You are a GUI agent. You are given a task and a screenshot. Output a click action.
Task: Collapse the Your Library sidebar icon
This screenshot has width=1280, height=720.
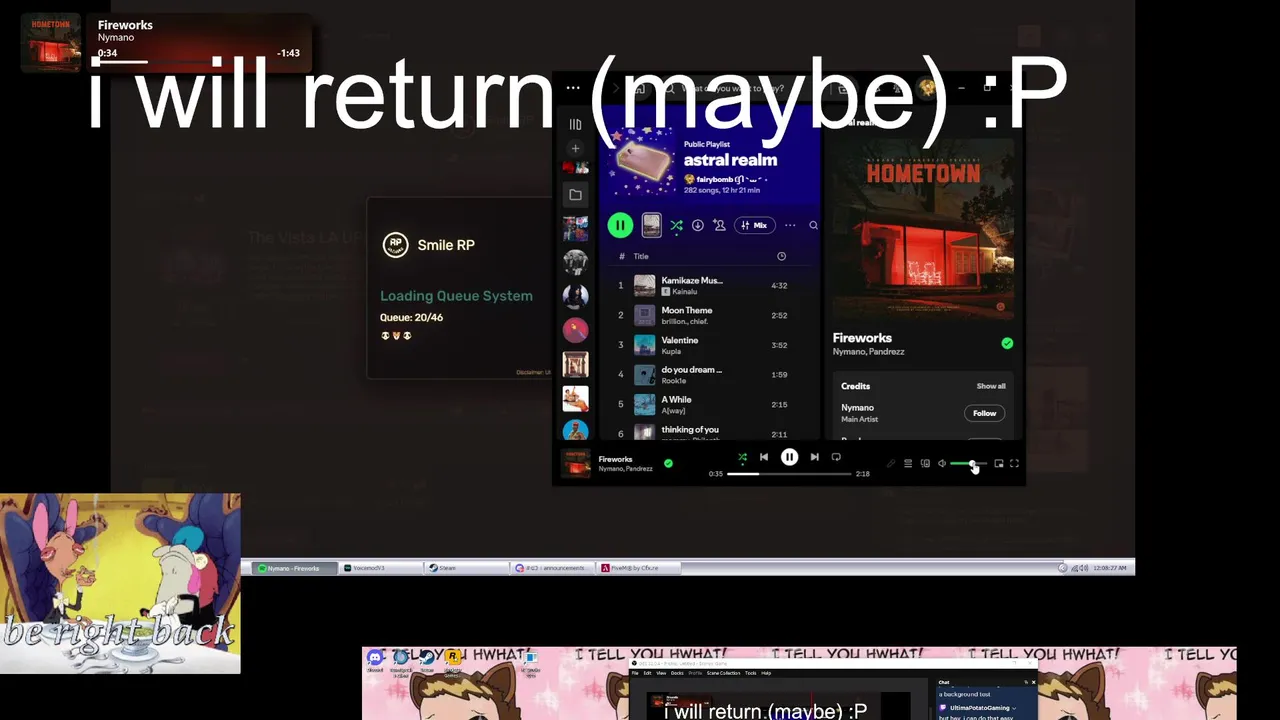[x=575, y=125]
